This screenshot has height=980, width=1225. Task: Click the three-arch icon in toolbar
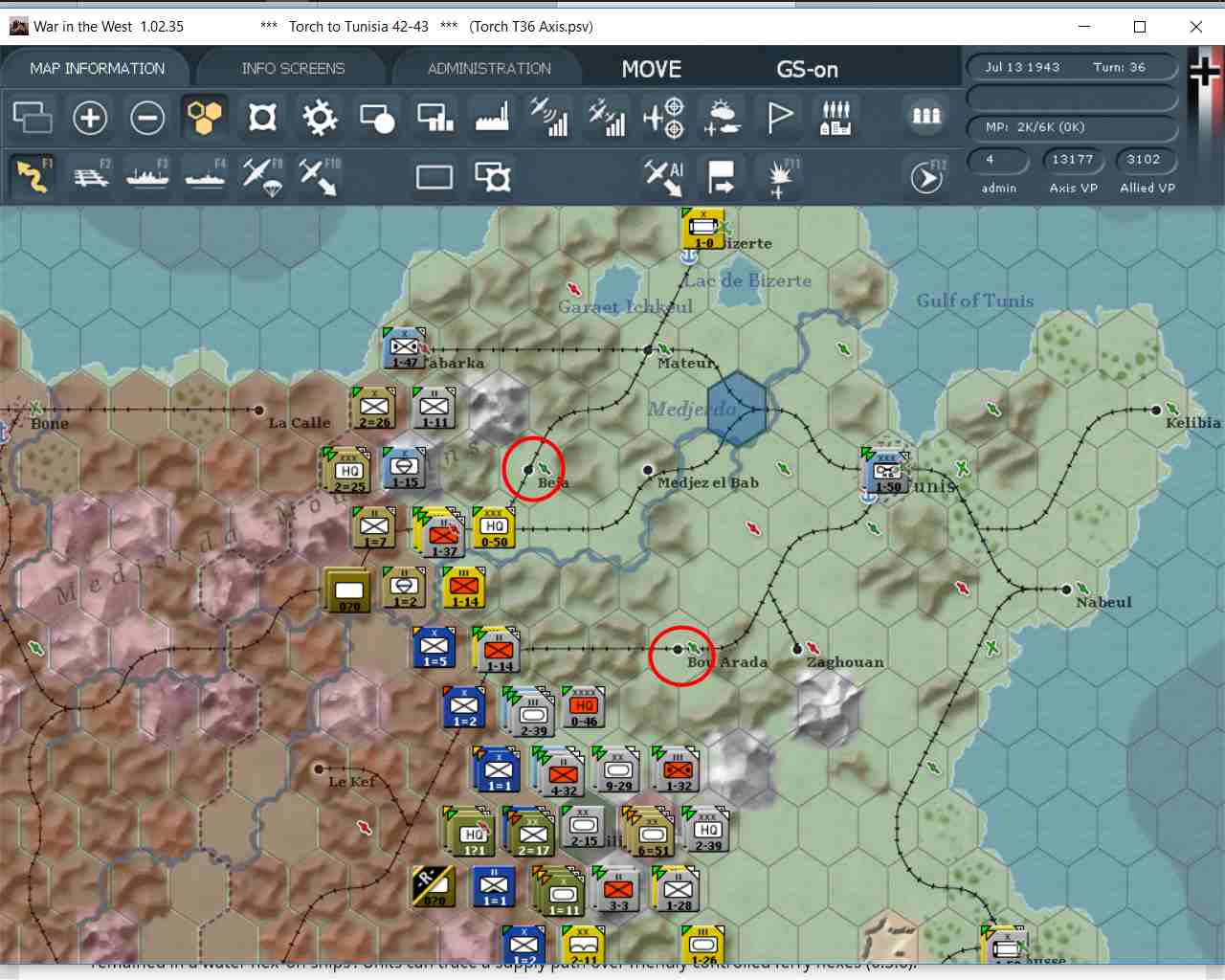925,117
